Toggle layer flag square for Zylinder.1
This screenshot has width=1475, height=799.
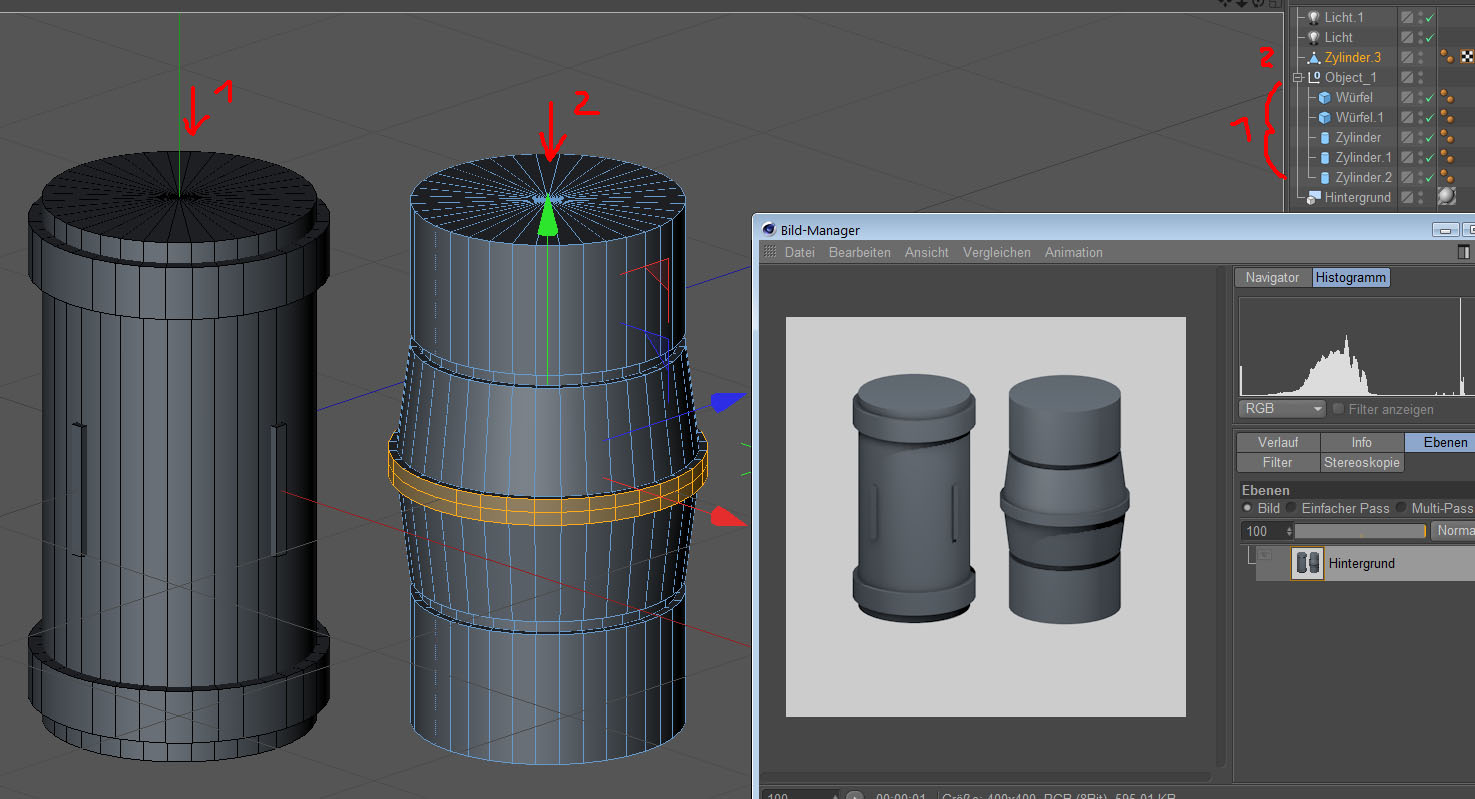pos(1407,158)
